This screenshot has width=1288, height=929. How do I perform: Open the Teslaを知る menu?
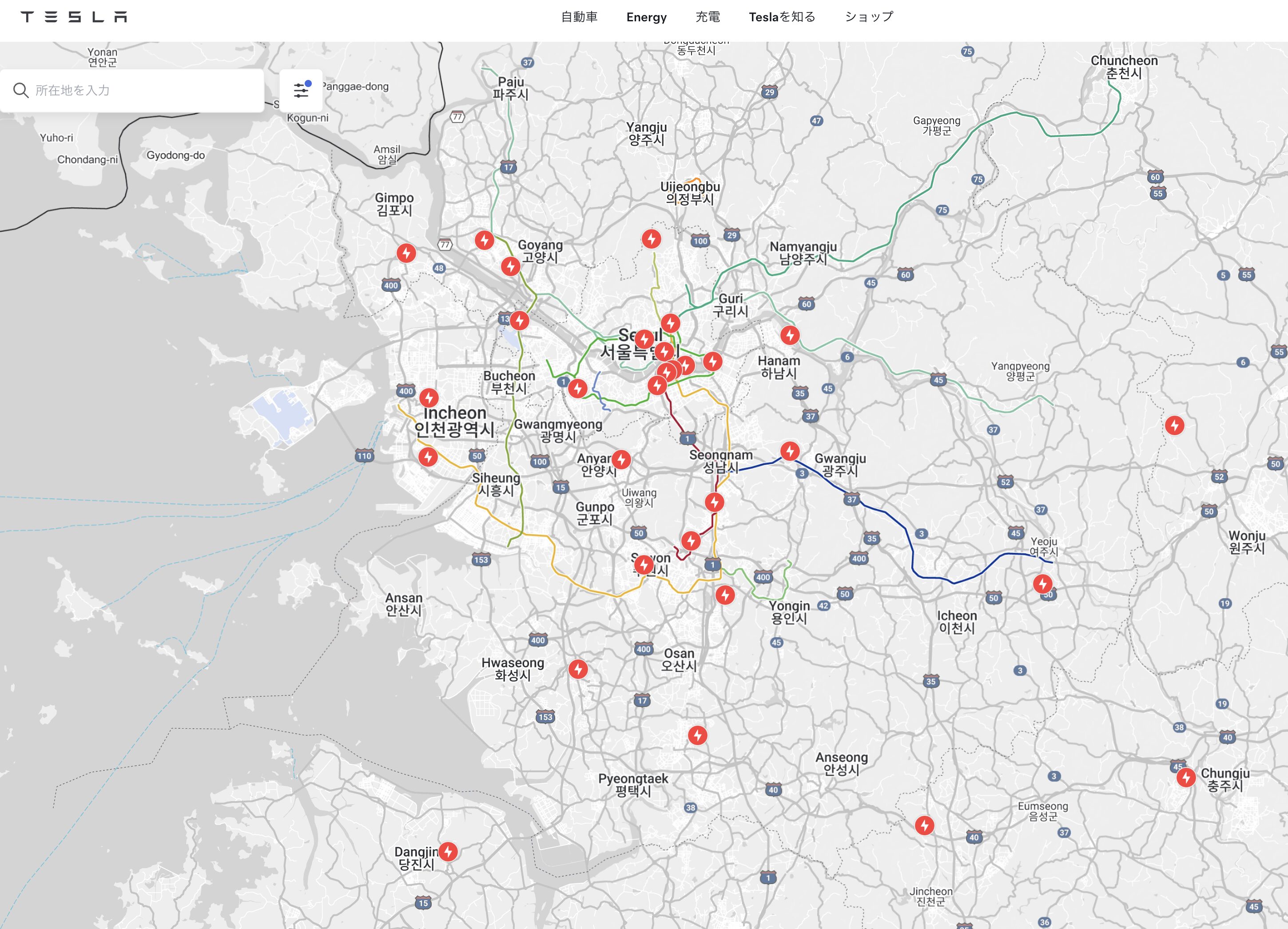coord(782,17)
